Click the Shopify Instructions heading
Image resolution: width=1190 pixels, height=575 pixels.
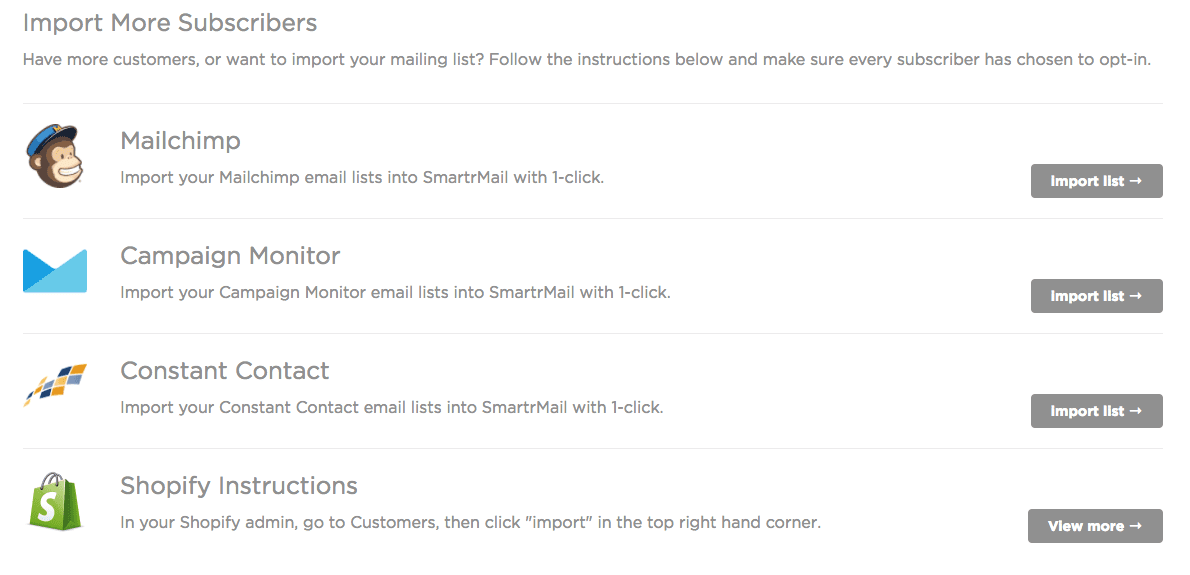pyautogui.click(x=238, y=486)
